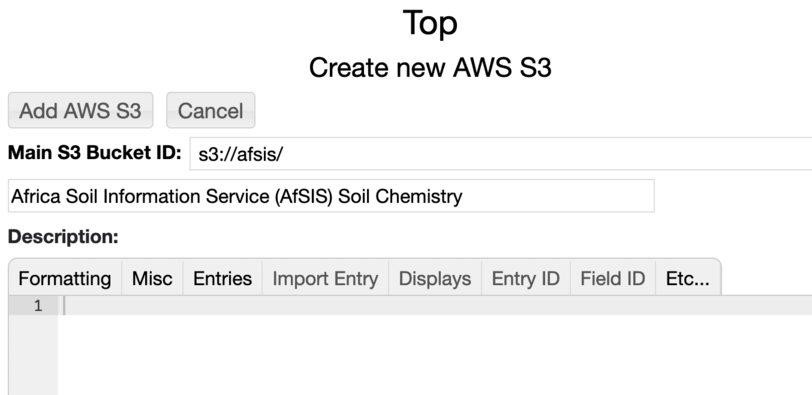Screen dimensions: 812x395
Task: Select the Entry ID menu item
Action: click(x=526, y=279)
